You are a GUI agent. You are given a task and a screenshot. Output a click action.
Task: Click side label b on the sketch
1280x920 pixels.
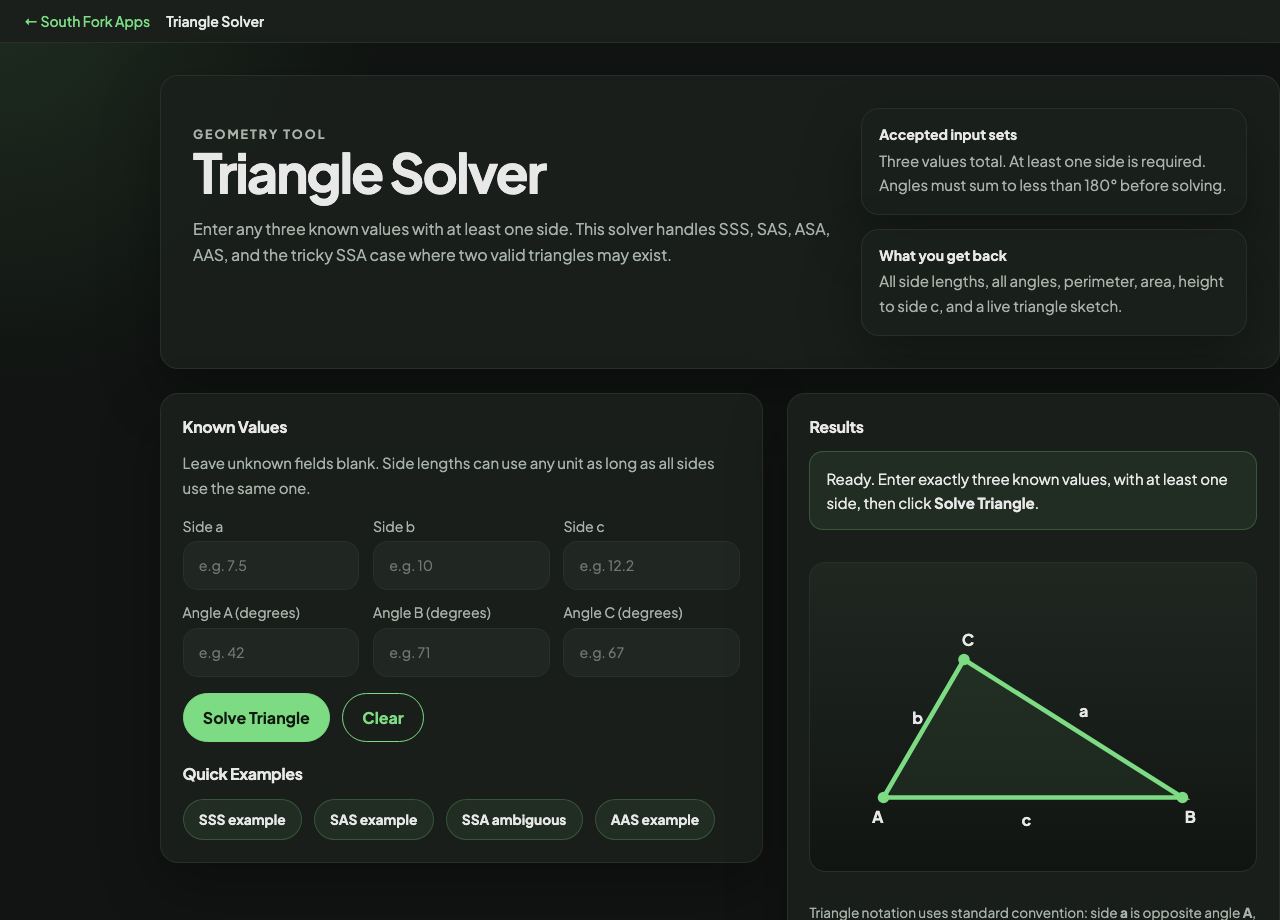click(x=917, y=718)
